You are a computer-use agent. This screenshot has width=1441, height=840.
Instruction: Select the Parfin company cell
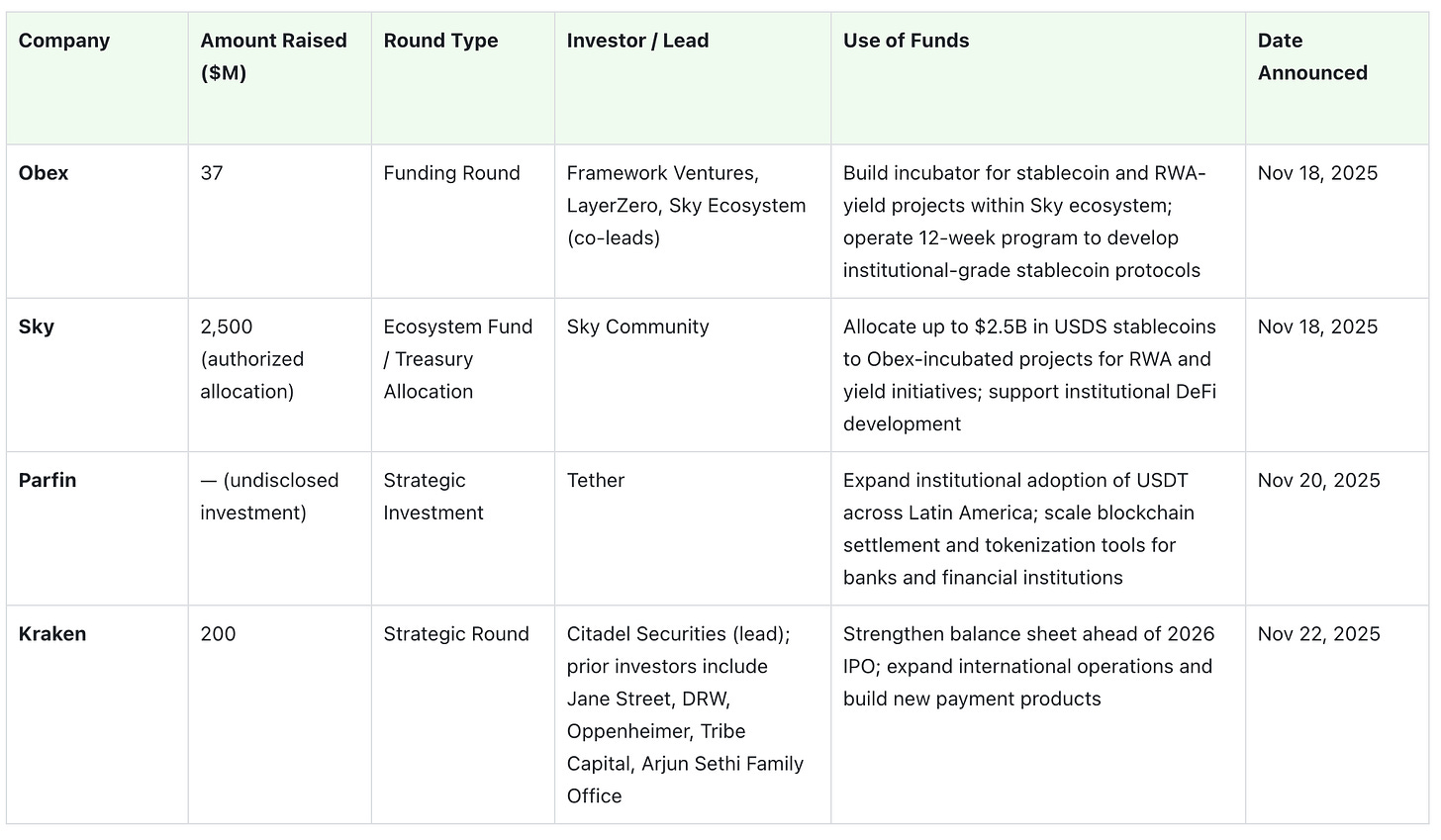[48, 480]
